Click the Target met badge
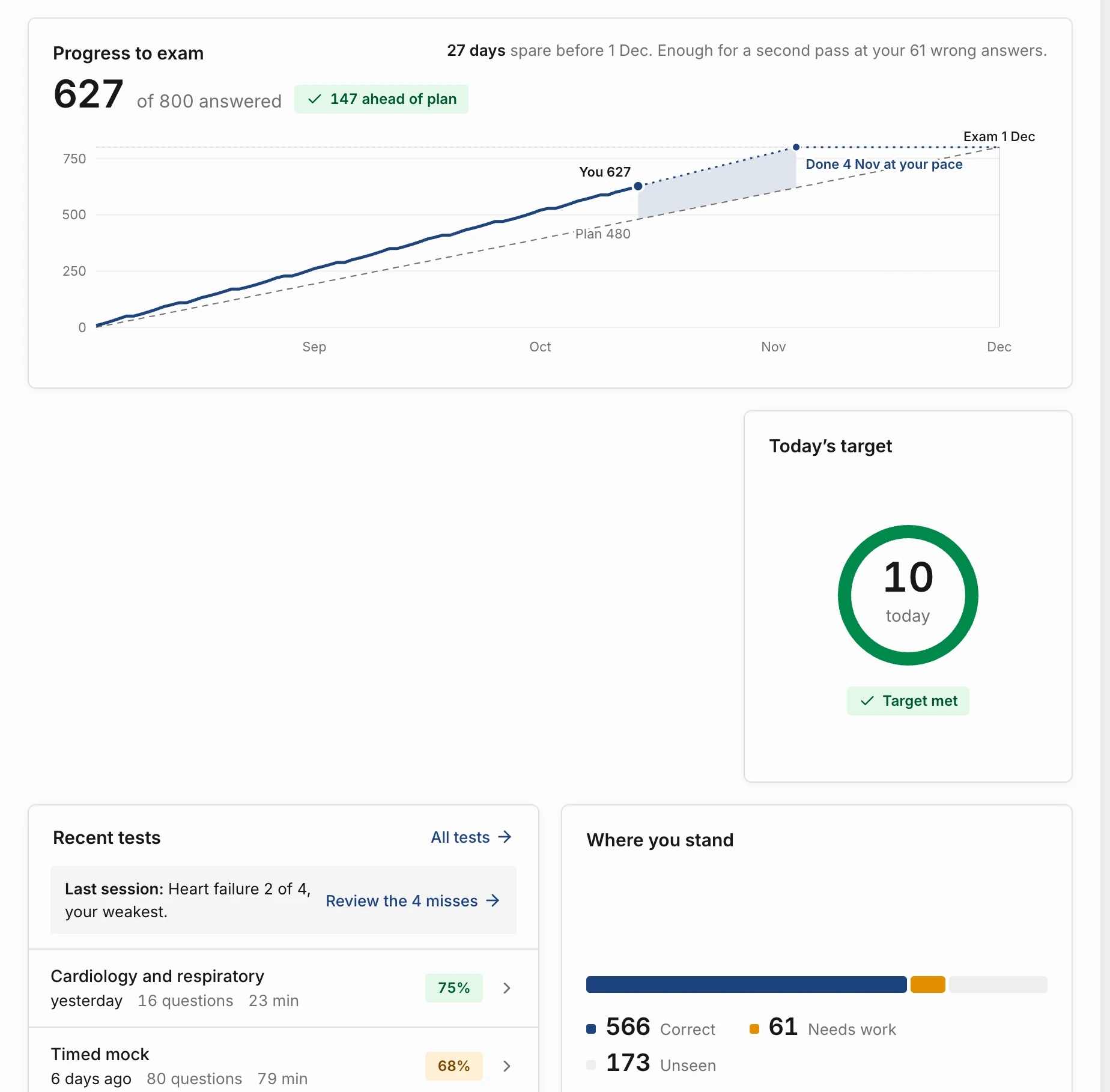This screenshot has height=1092, width=1110. (908, 701)
